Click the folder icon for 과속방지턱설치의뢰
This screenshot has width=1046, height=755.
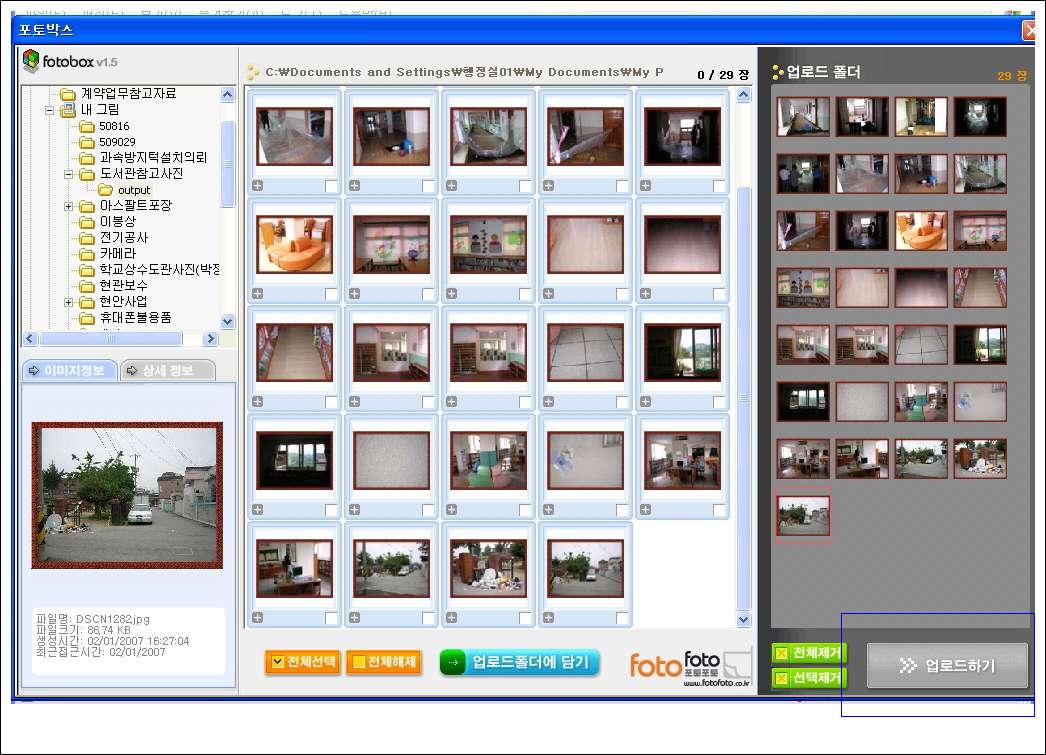click(x=87, y=158)
